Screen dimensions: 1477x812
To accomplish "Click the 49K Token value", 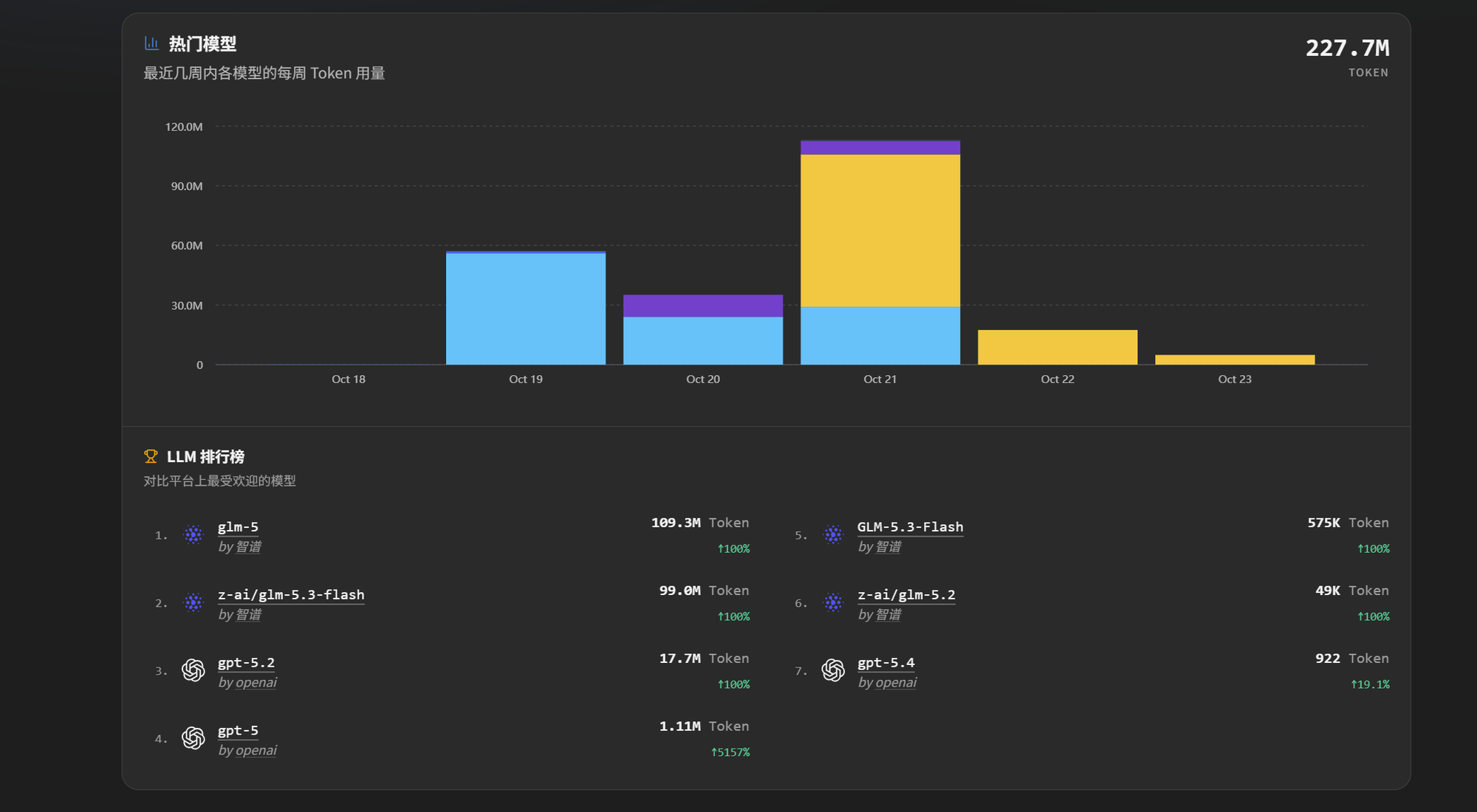I will point(1351,591).
